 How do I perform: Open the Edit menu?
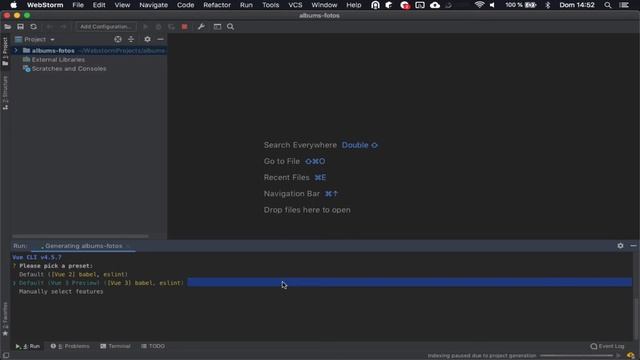[99, 5]
